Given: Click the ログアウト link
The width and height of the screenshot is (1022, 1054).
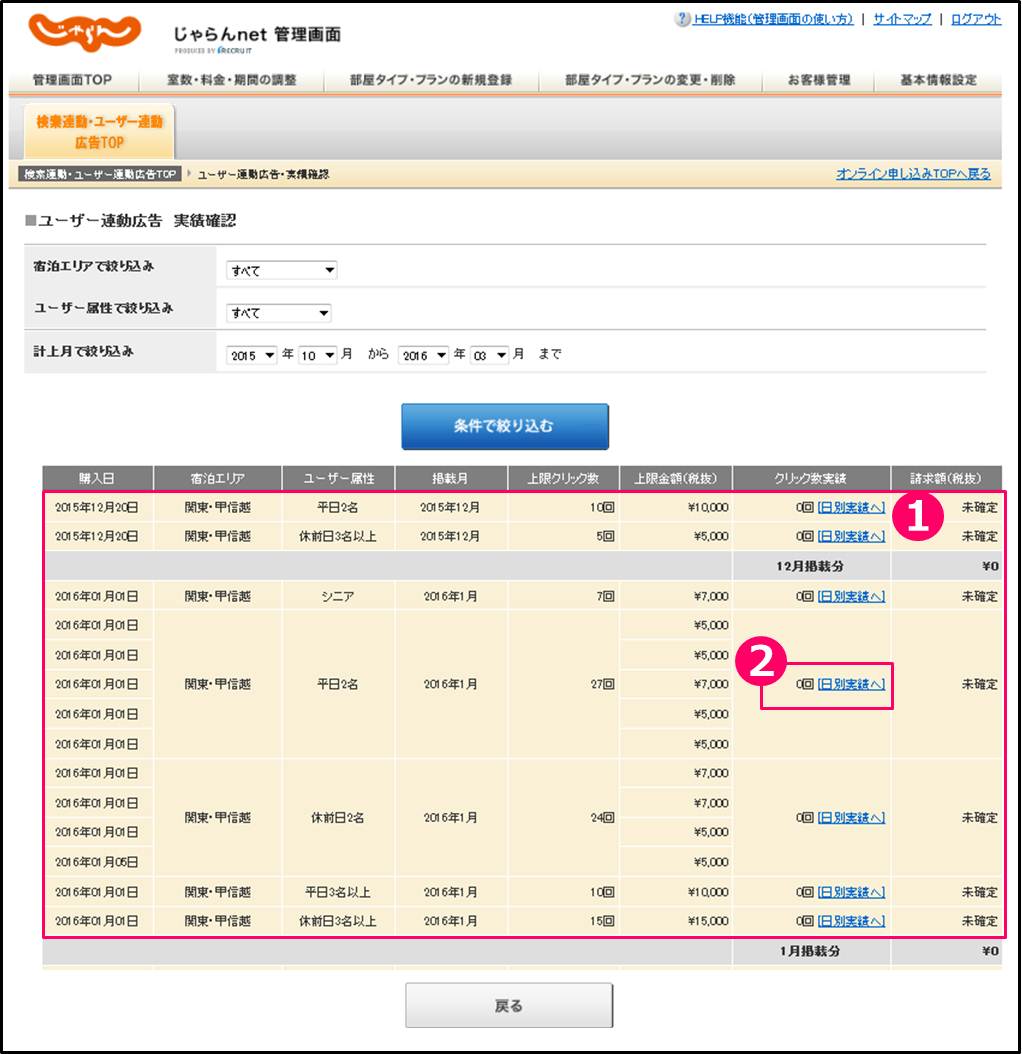Looking at the screenshot, I should click(x=975, y=20).
